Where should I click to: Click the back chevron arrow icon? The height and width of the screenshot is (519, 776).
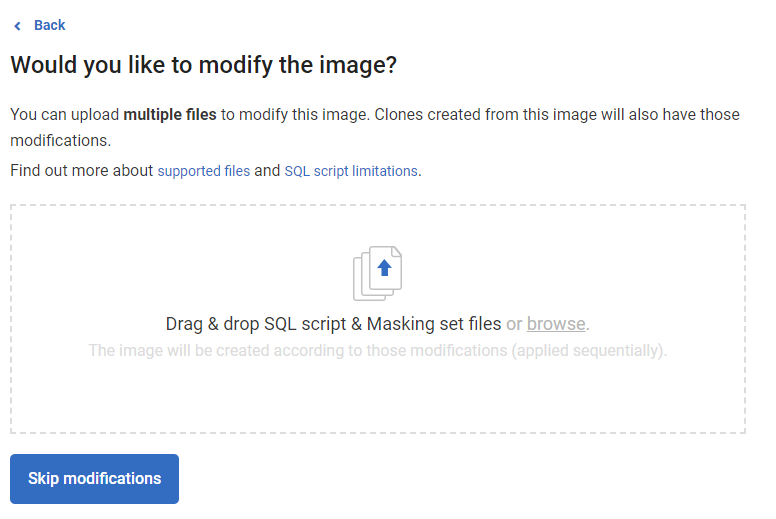(x=17, y=26)
